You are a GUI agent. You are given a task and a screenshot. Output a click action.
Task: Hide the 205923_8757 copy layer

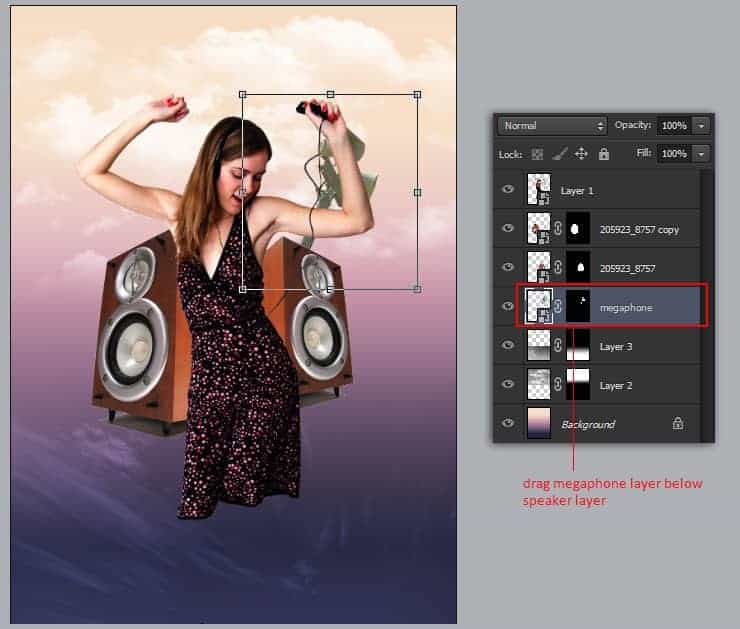[x=508, y=228]
